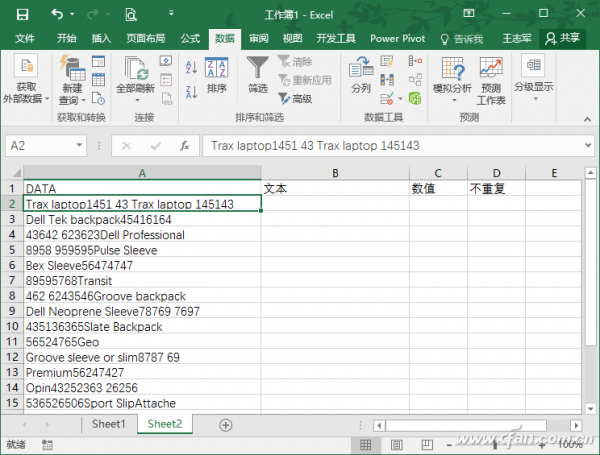Click the Insert Function fx icon

pyautogui.click(x=185, y=145)
